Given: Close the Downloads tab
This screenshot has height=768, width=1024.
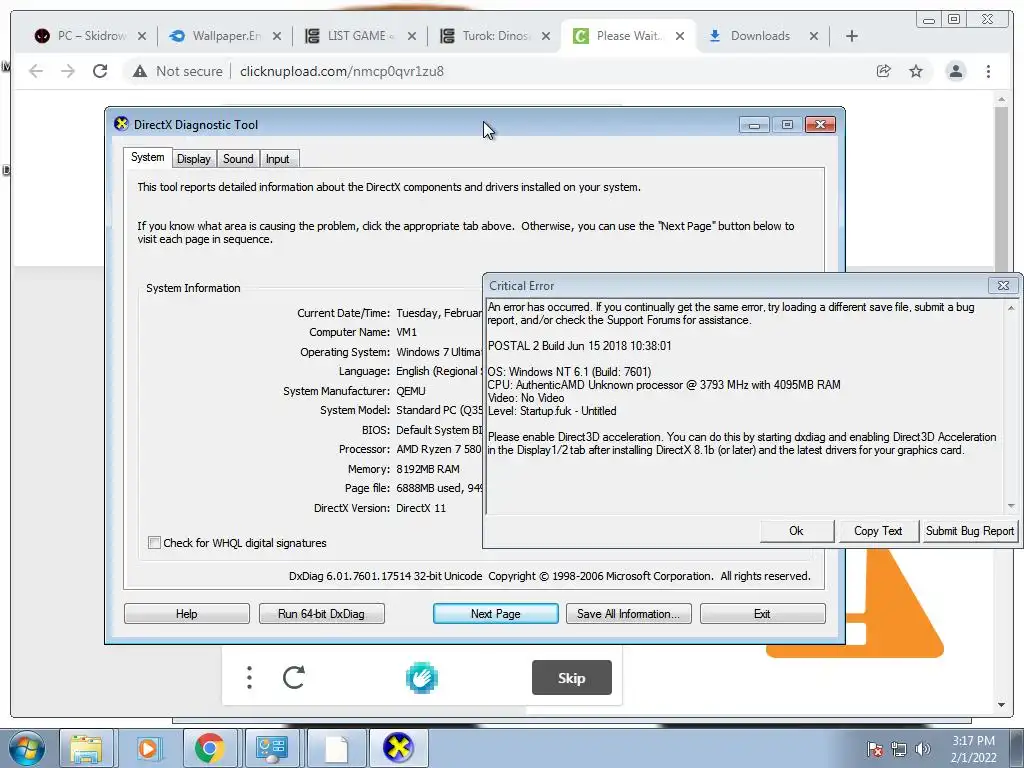Looking at the screenshot, I should pyautogui.click(x=814, y=36).
